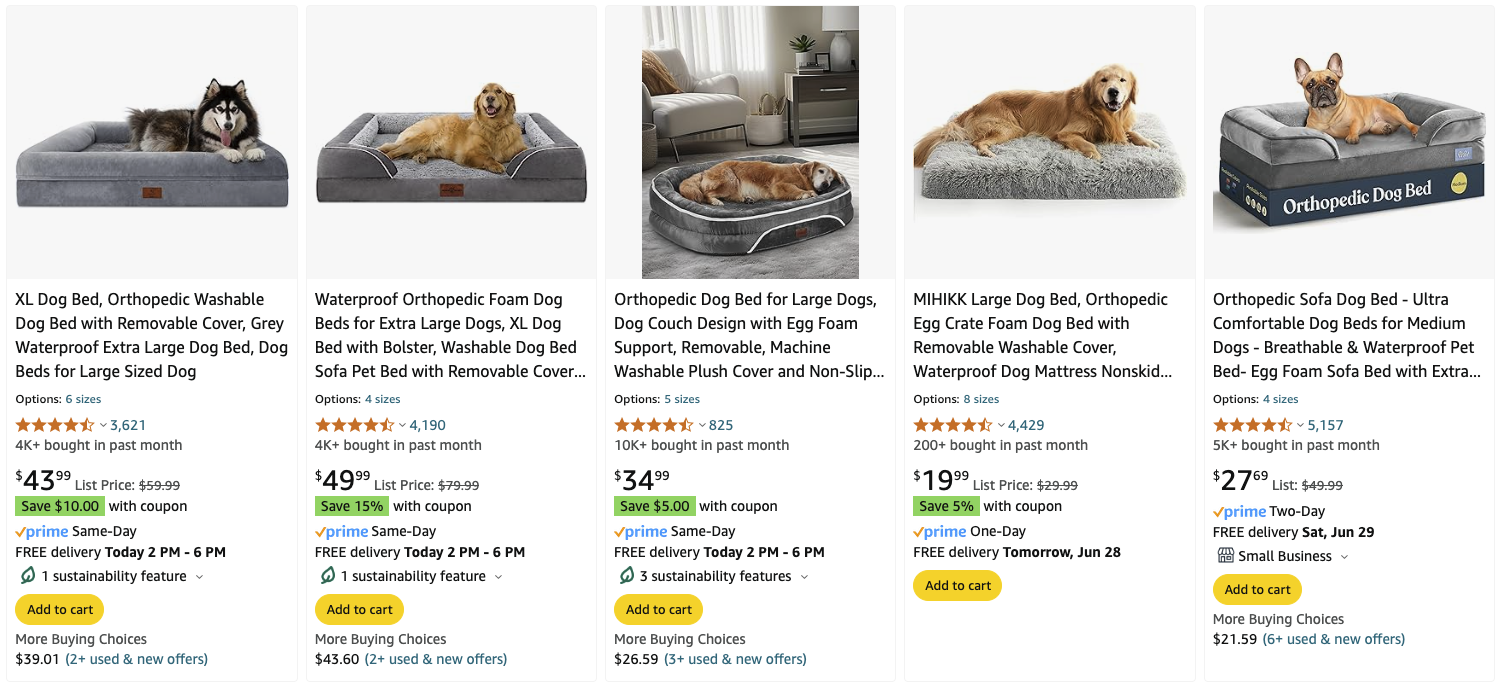Click the Small Business storefront icon
The image size is (1500, 686).
coord(1225,556)
